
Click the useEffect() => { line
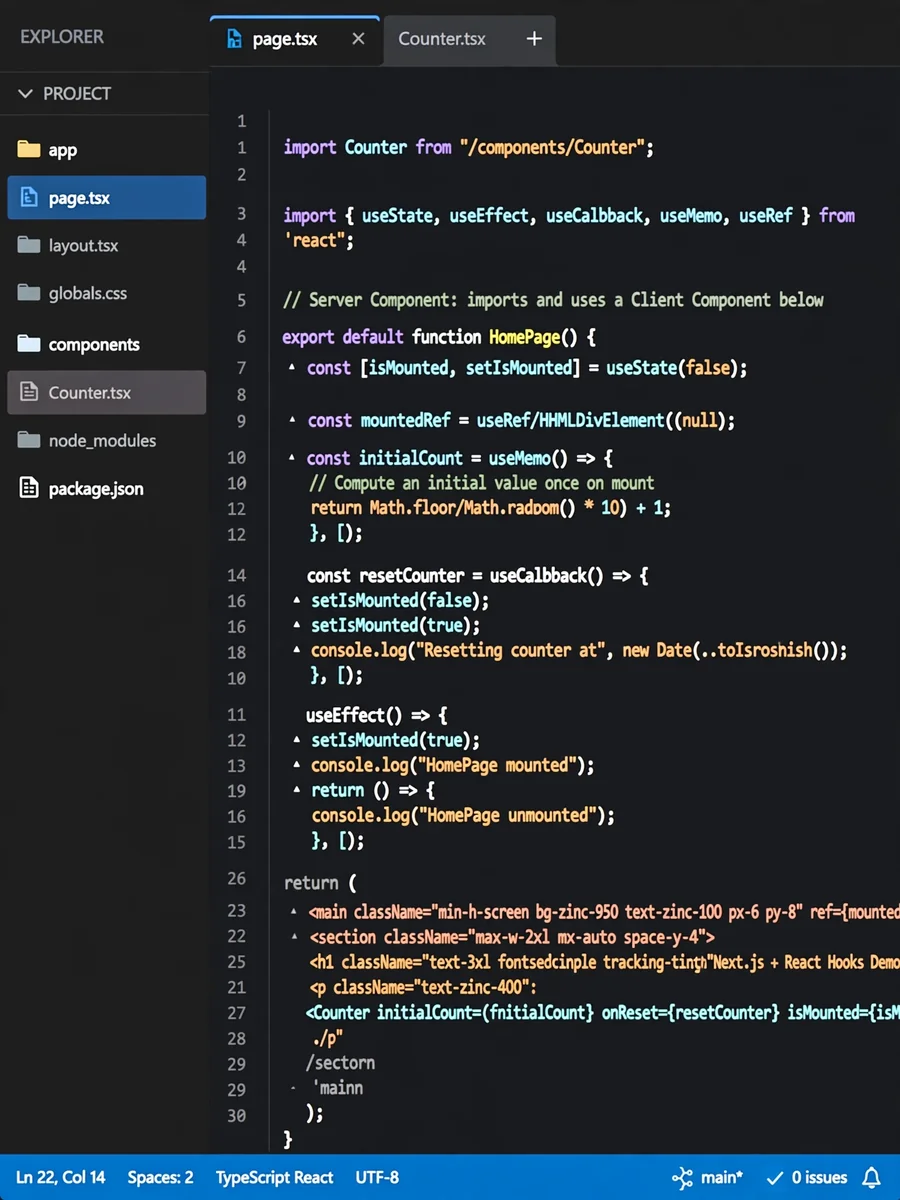pos(376,715)
